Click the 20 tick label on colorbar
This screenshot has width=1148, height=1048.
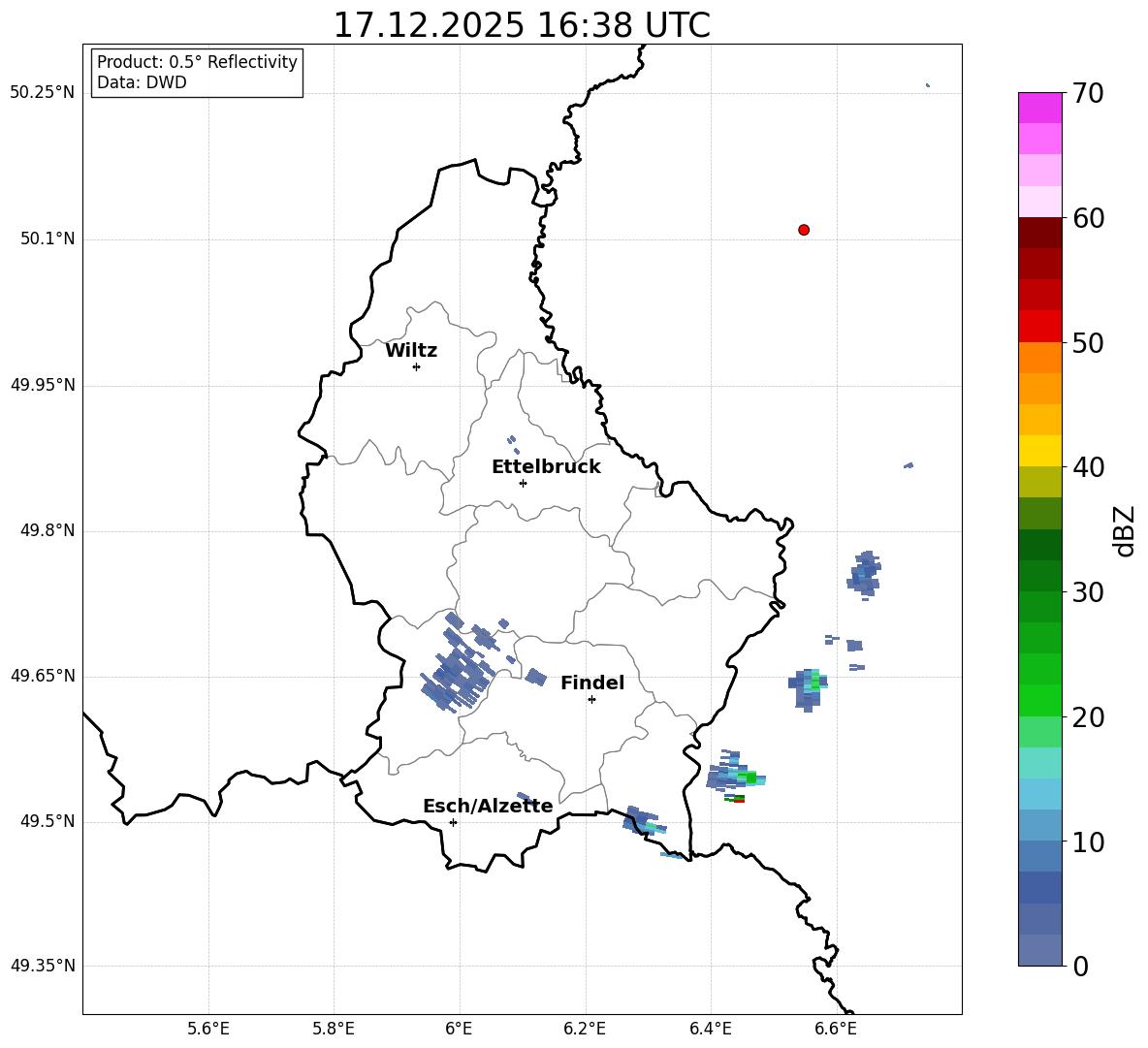[x=1088, y=717]
